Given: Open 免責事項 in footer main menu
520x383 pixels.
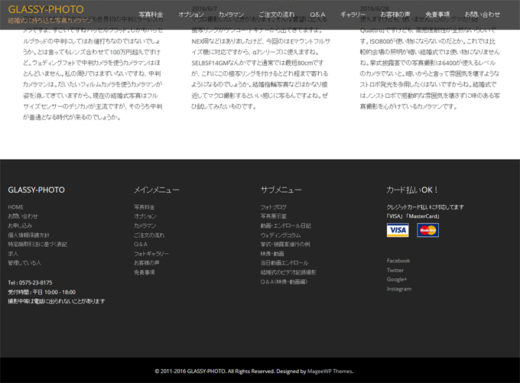Looking at the screenshot, I should click(144, 272).
